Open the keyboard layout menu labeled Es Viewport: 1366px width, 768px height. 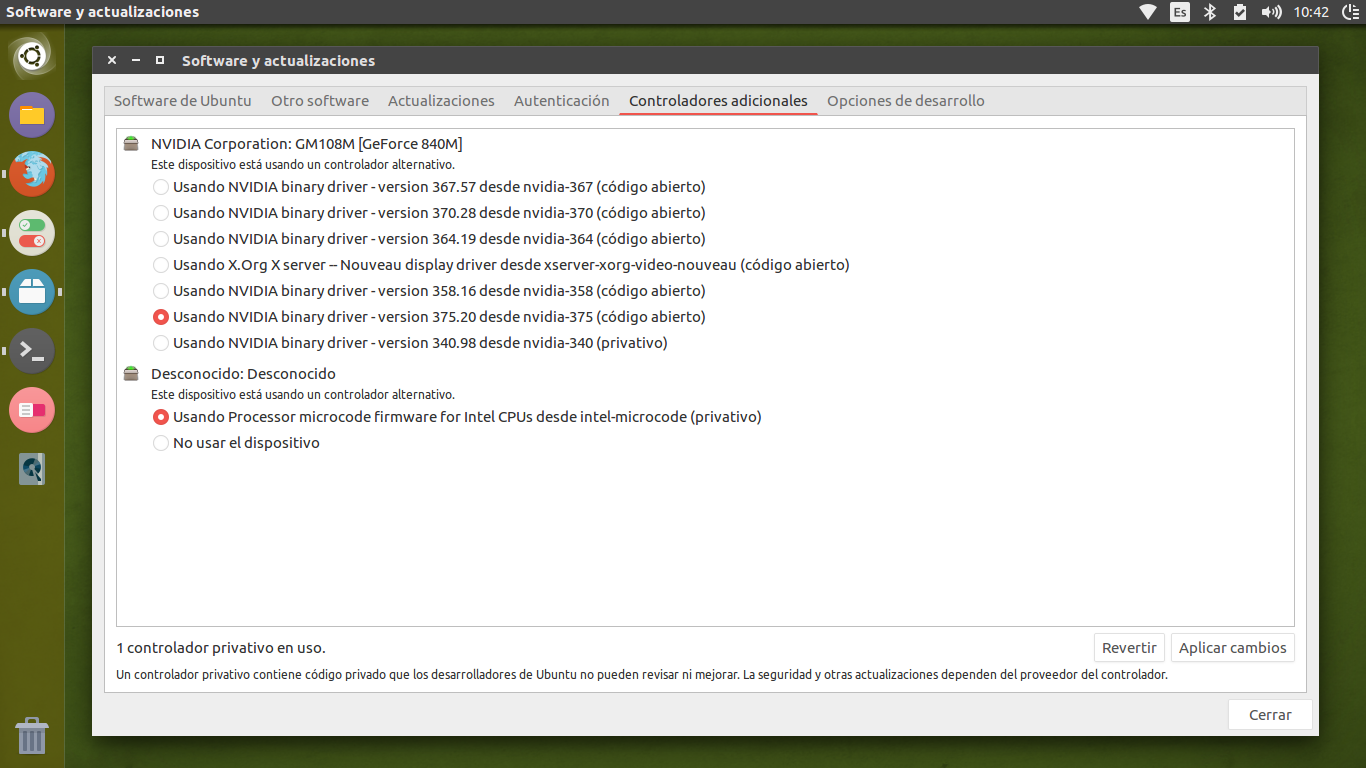coord(1180,12)
